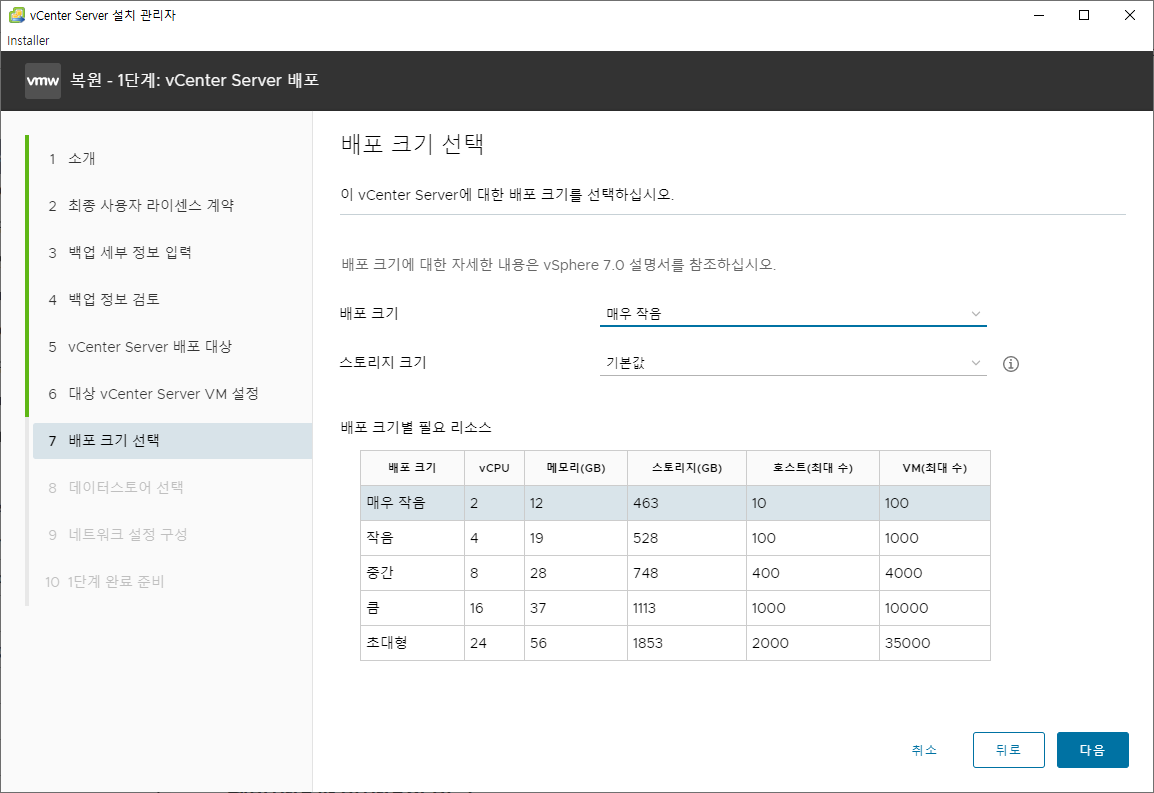Click the vmw logo icon in header
1154x793 pixels.
[x=43, y=81]
